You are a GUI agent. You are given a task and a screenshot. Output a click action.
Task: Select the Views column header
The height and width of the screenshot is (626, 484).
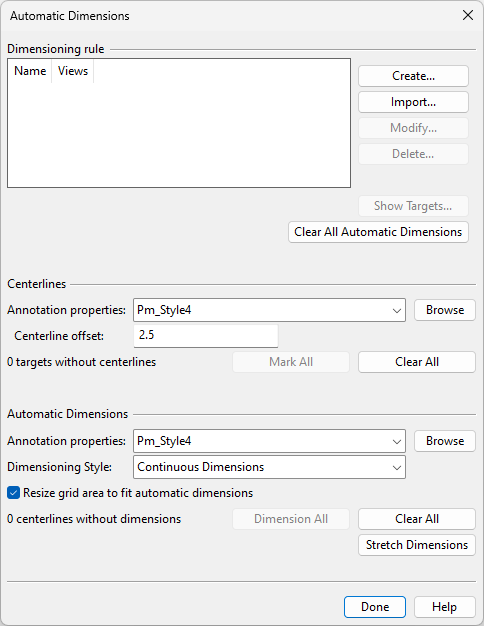(73, 71)
